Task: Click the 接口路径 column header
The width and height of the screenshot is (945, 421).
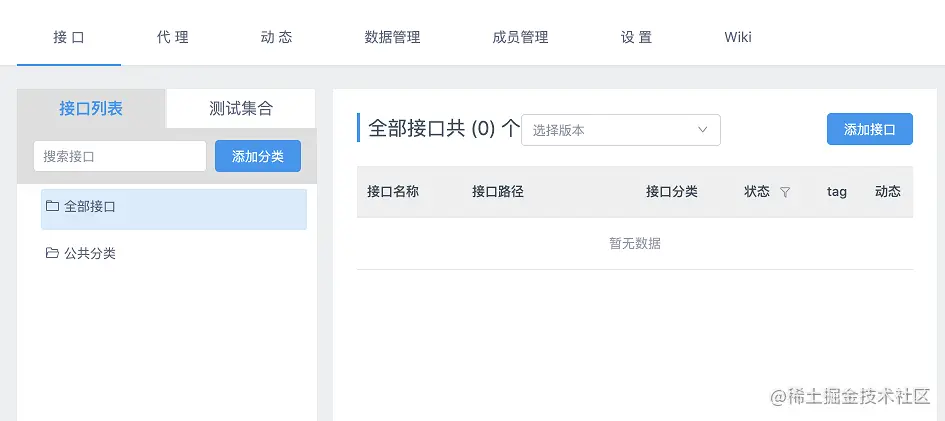Action: [498, 192]
